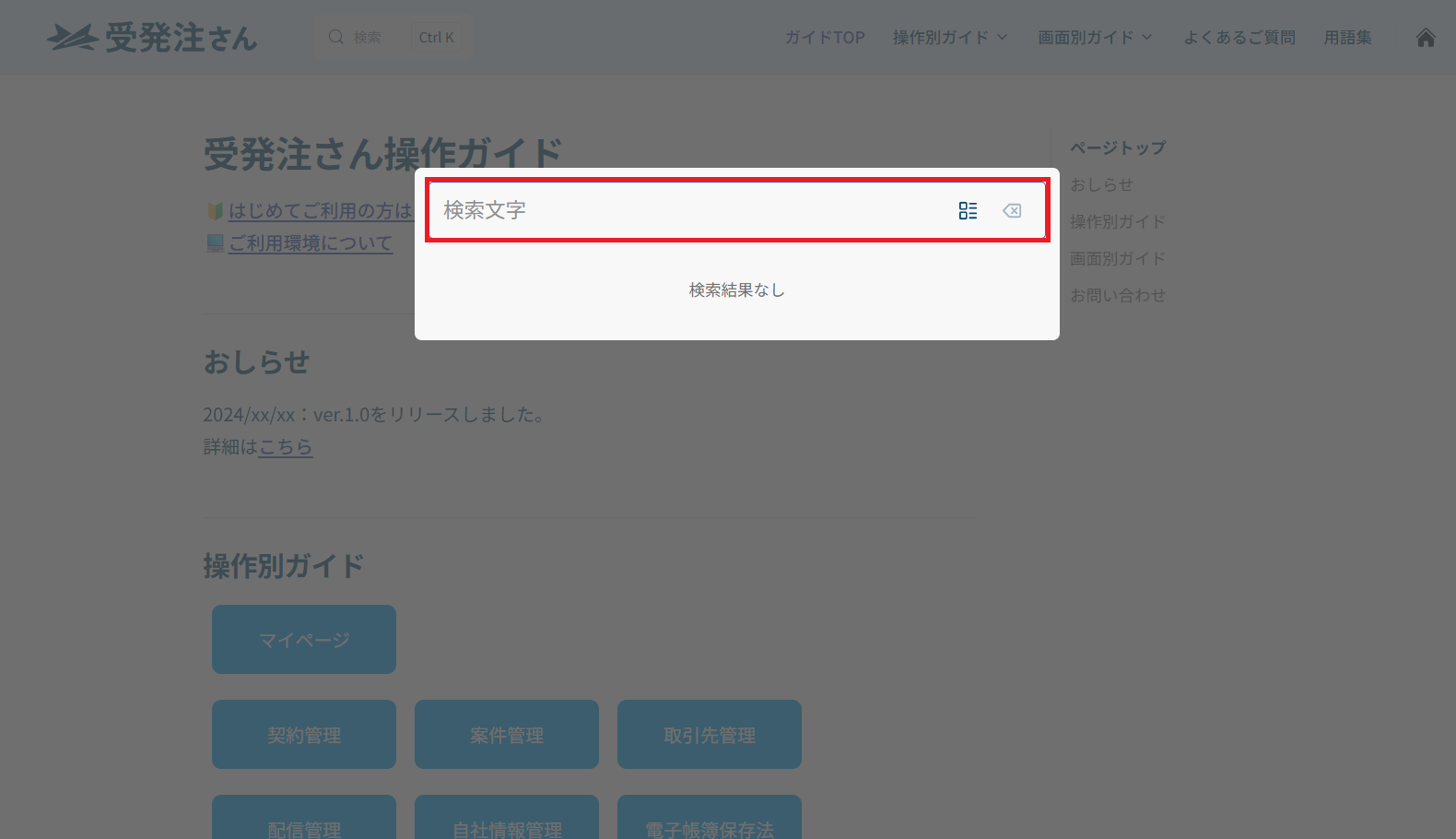This screenshot has height=839, width=1456.
Task: Jump to 画面別ガイド in the sidebar
Action: point(1118,259)
